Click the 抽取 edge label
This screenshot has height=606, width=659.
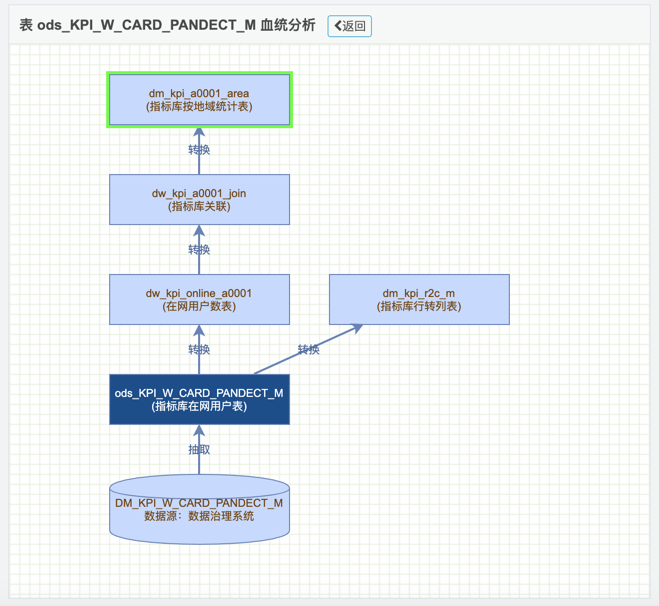pyautogui.click(x=199, y=450)
